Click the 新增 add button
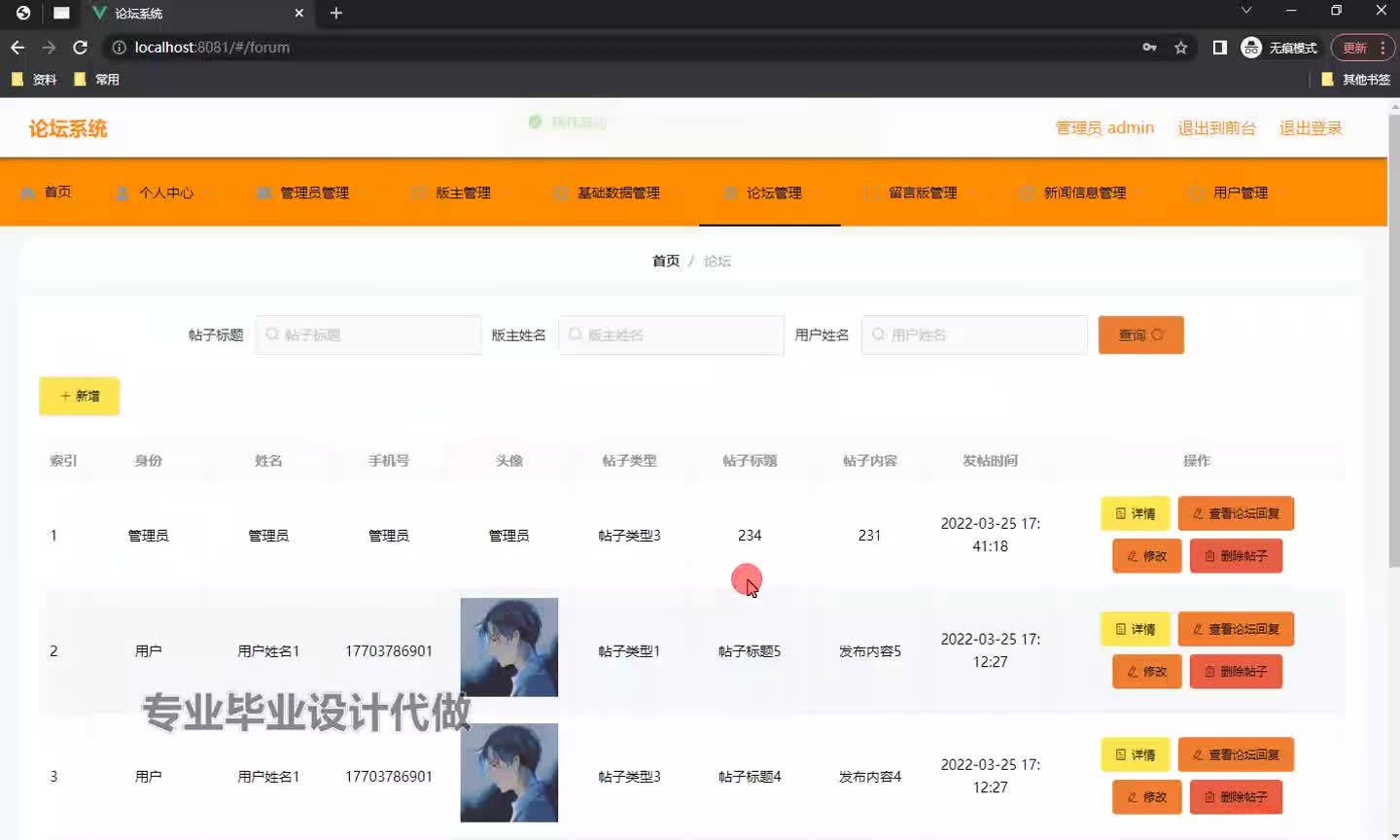 [x=79, y=396]
